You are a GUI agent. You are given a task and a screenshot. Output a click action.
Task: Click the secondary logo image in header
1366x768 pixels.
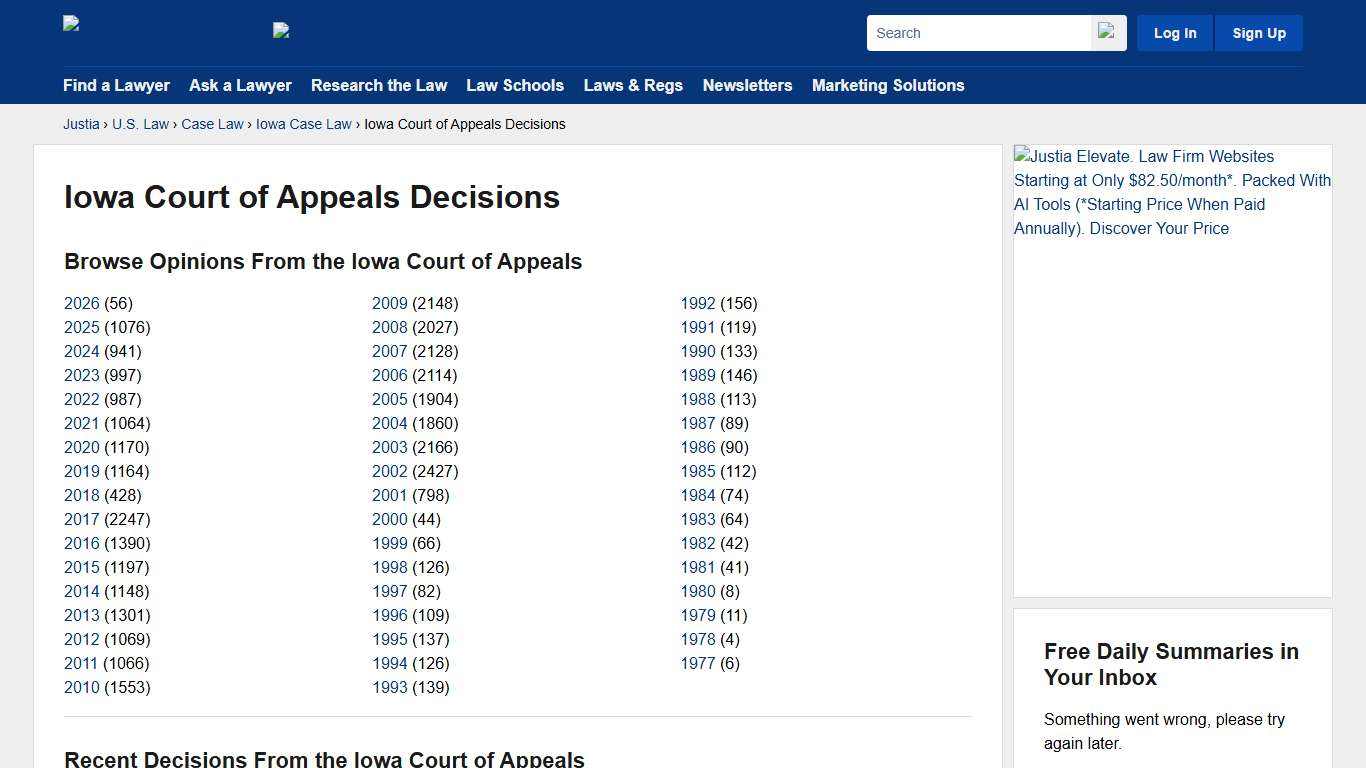281,31
